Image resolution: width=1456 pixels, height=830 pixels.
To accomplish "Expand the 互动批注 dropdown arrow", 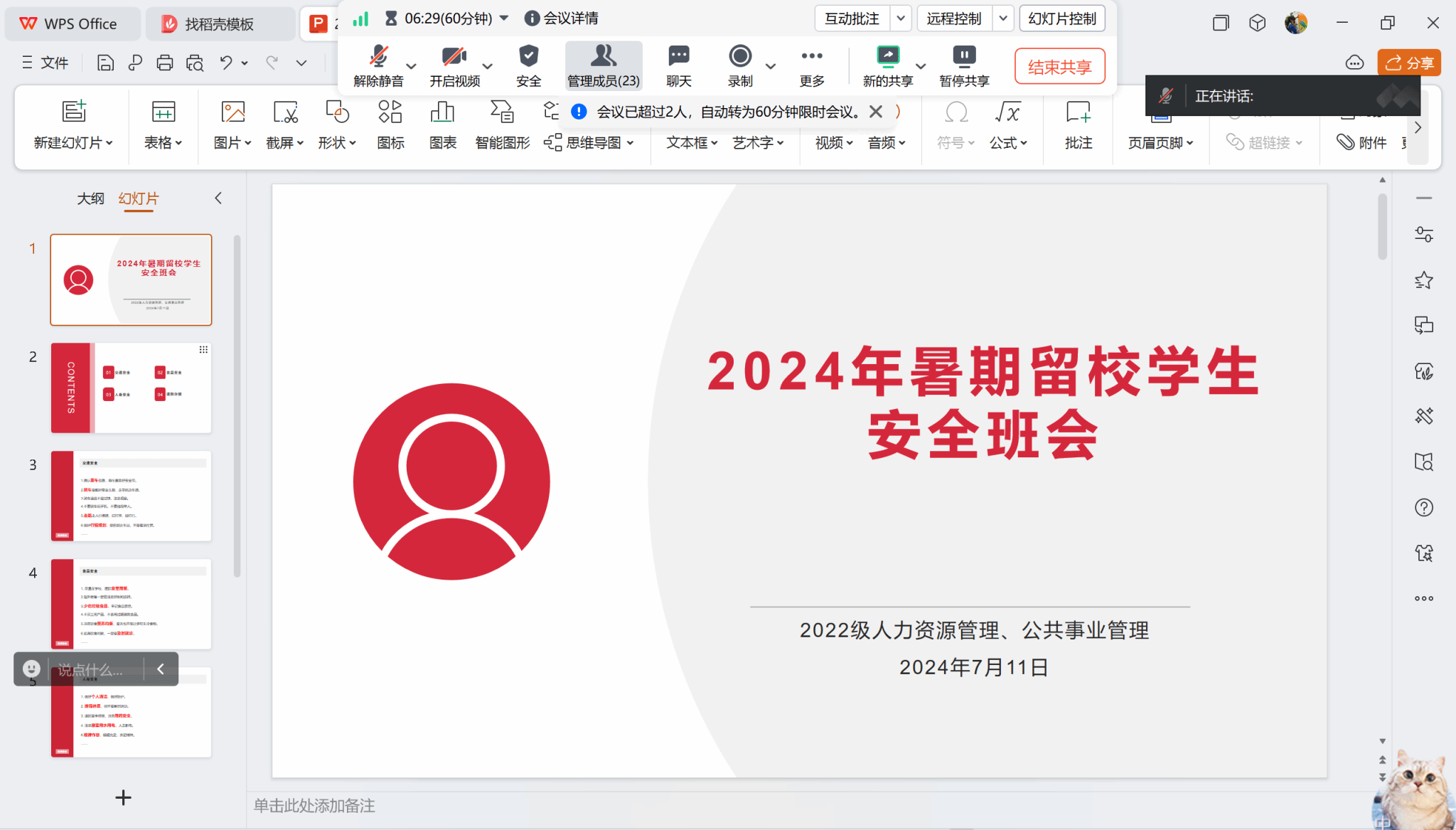I will (x=901, y=18).
